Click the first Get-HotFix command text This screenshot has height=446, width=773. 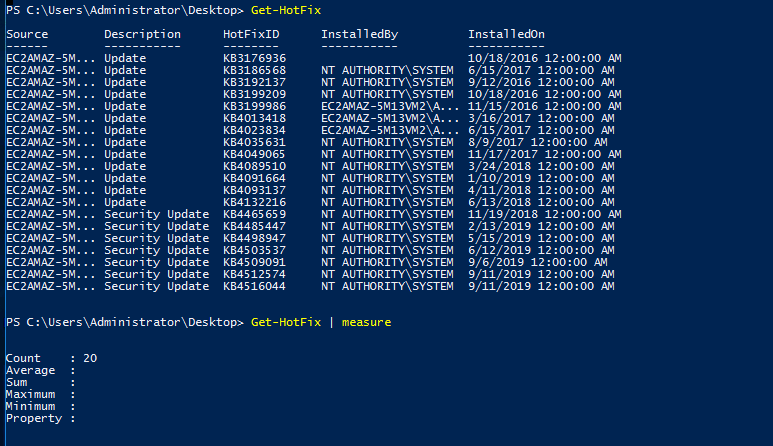pos(286,10)
